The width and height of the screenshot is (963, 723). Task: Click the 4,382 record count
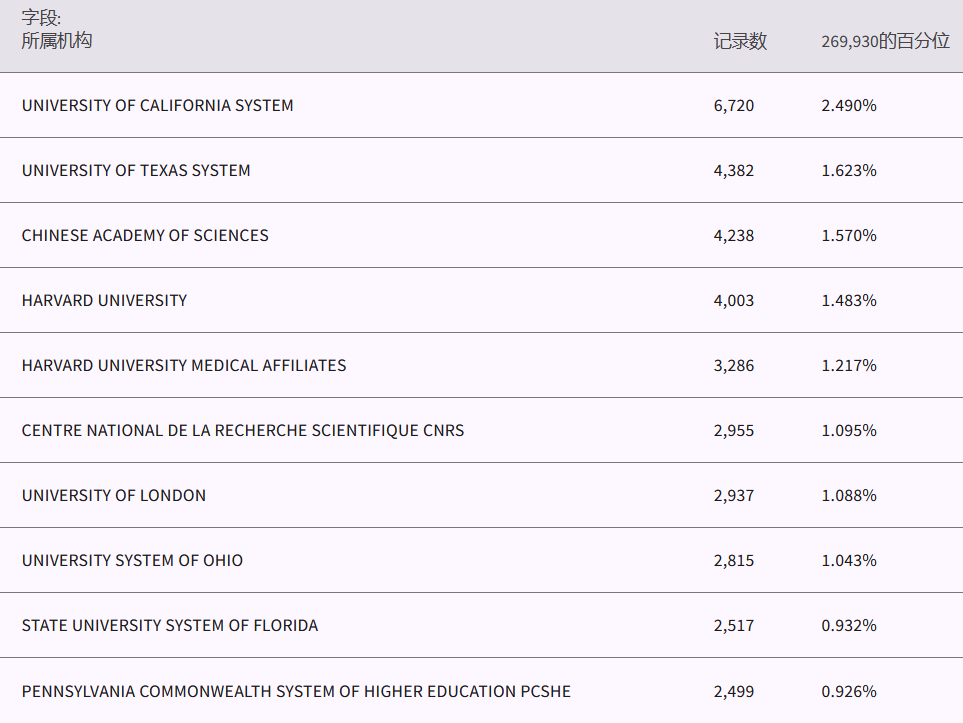734,170
